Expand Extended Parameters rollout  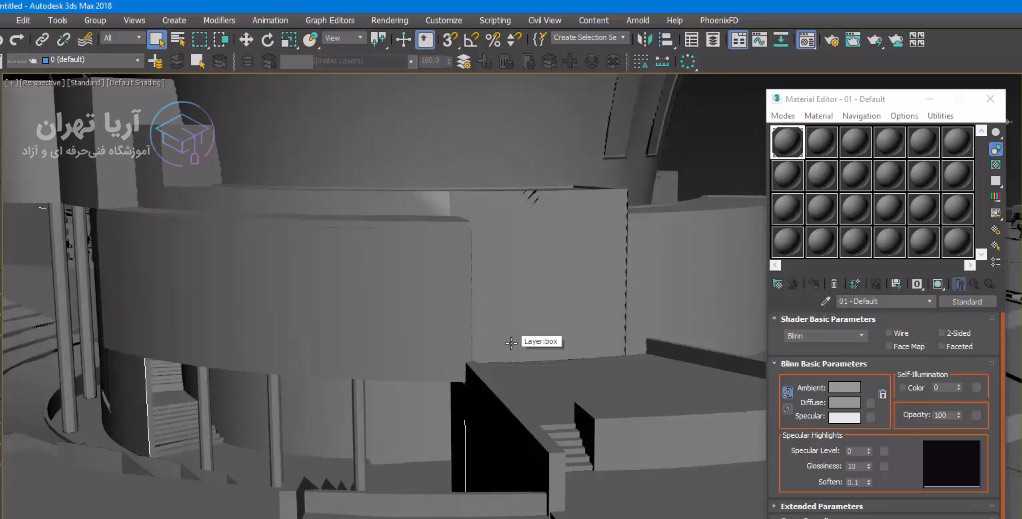(x=821, y=506)
